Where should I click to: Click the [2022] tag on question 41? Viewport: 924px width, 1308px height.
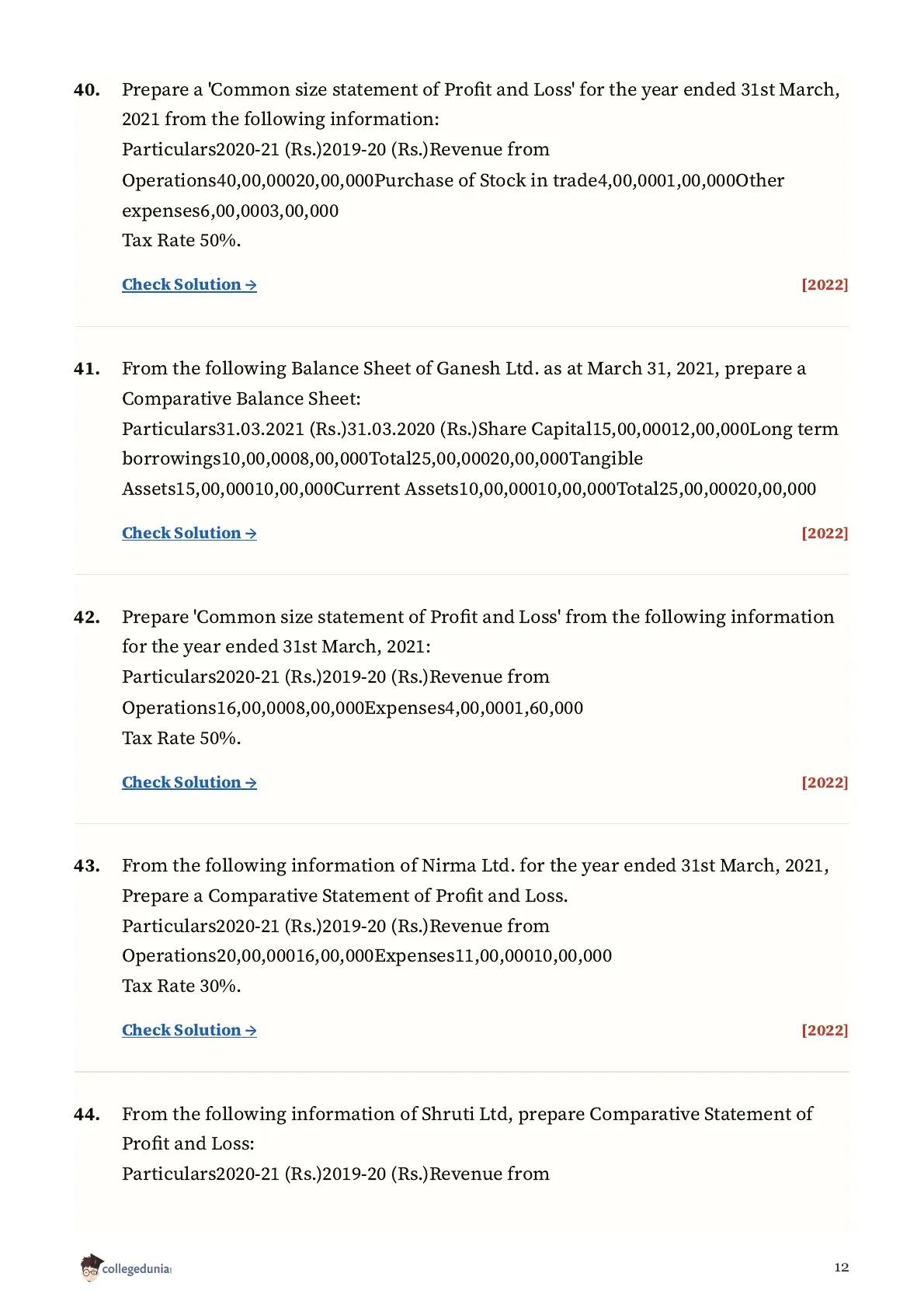pos(825,533)
